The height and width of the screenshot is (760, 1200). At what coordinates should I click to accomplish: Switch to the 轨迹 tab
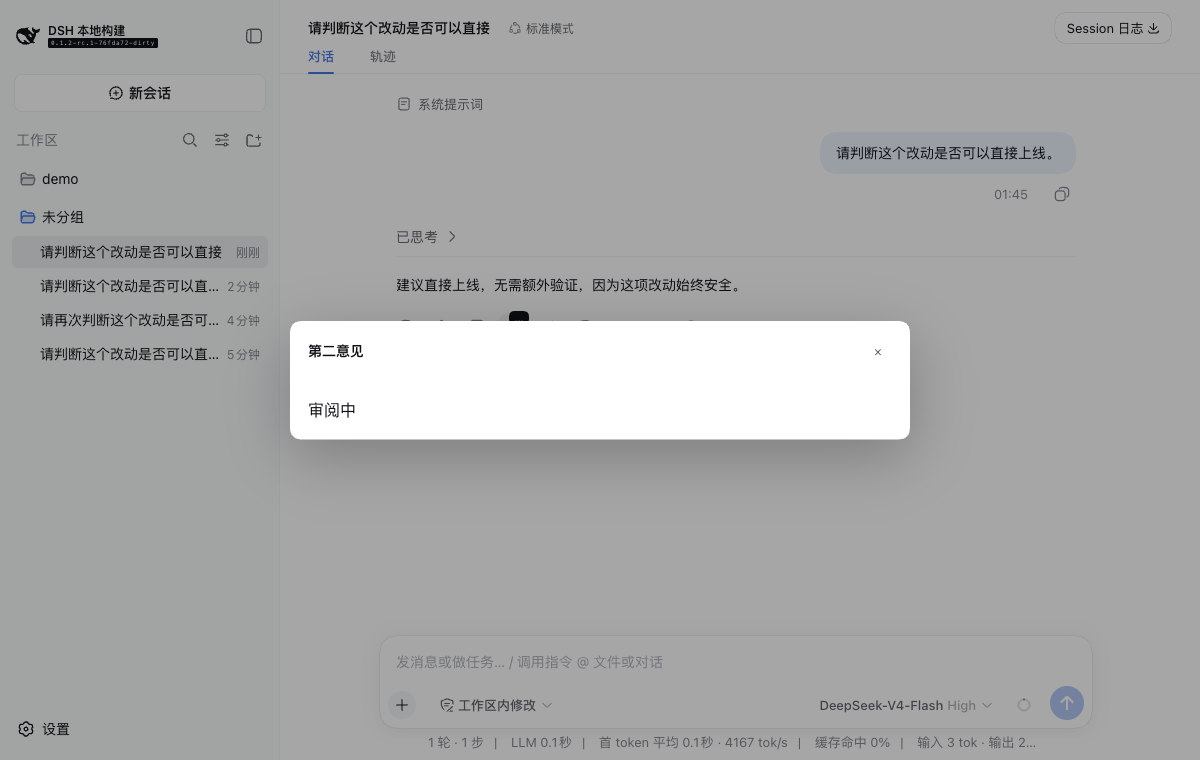(x=383, y=56)
